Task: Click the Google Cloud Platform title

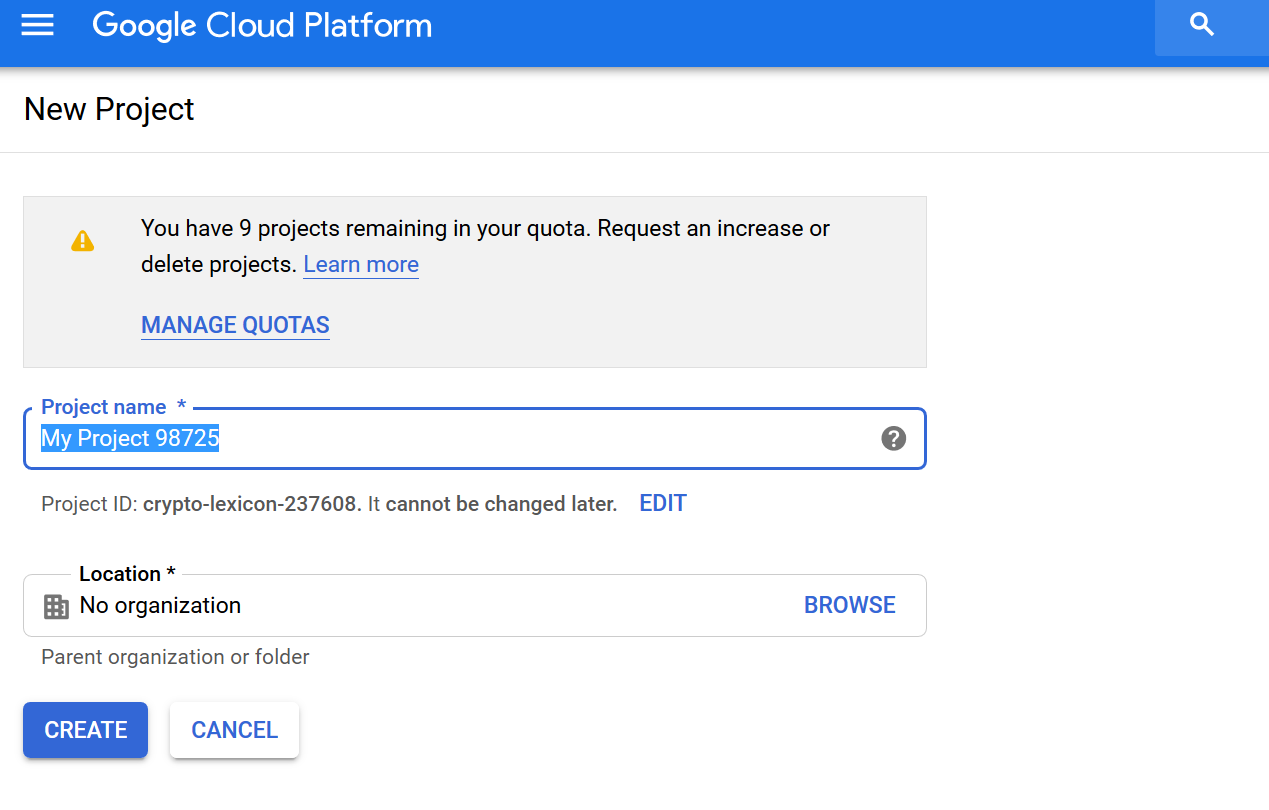Action: [x=262, y=25]
